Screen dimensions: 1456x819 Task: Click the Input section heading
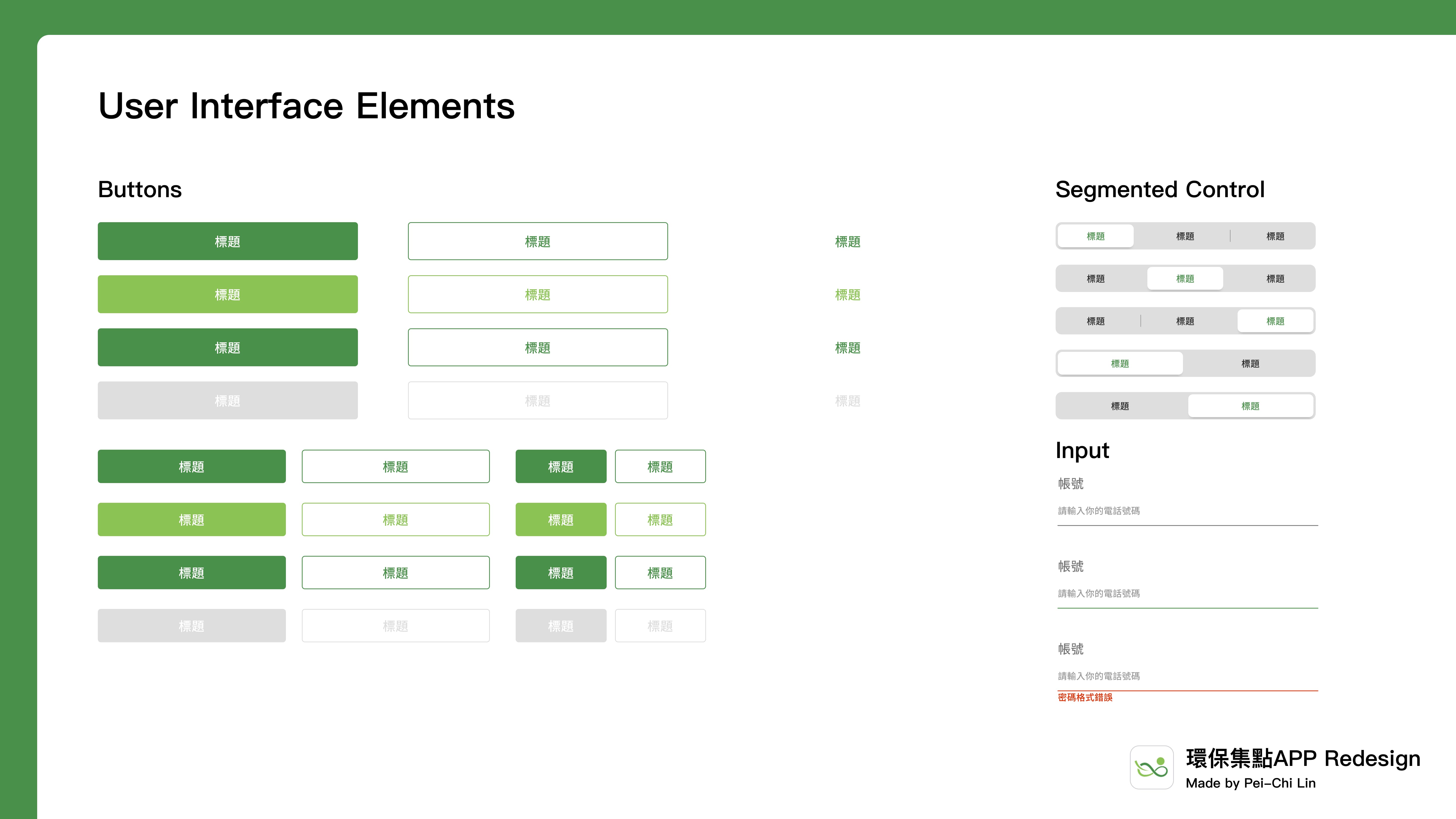point(1082,451)
